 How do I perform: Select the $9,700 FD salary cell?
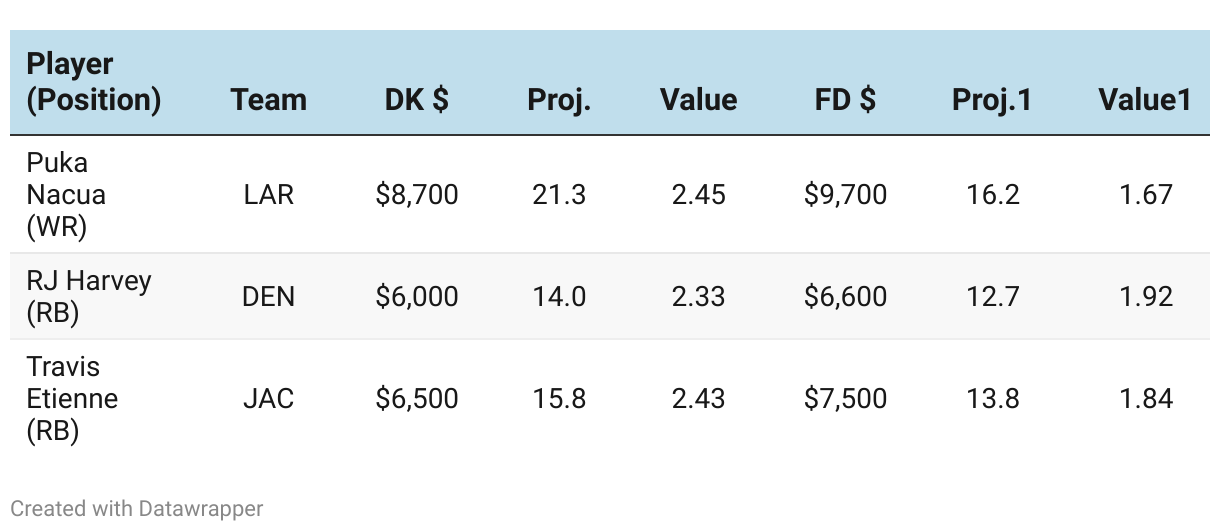click(845, 195)
